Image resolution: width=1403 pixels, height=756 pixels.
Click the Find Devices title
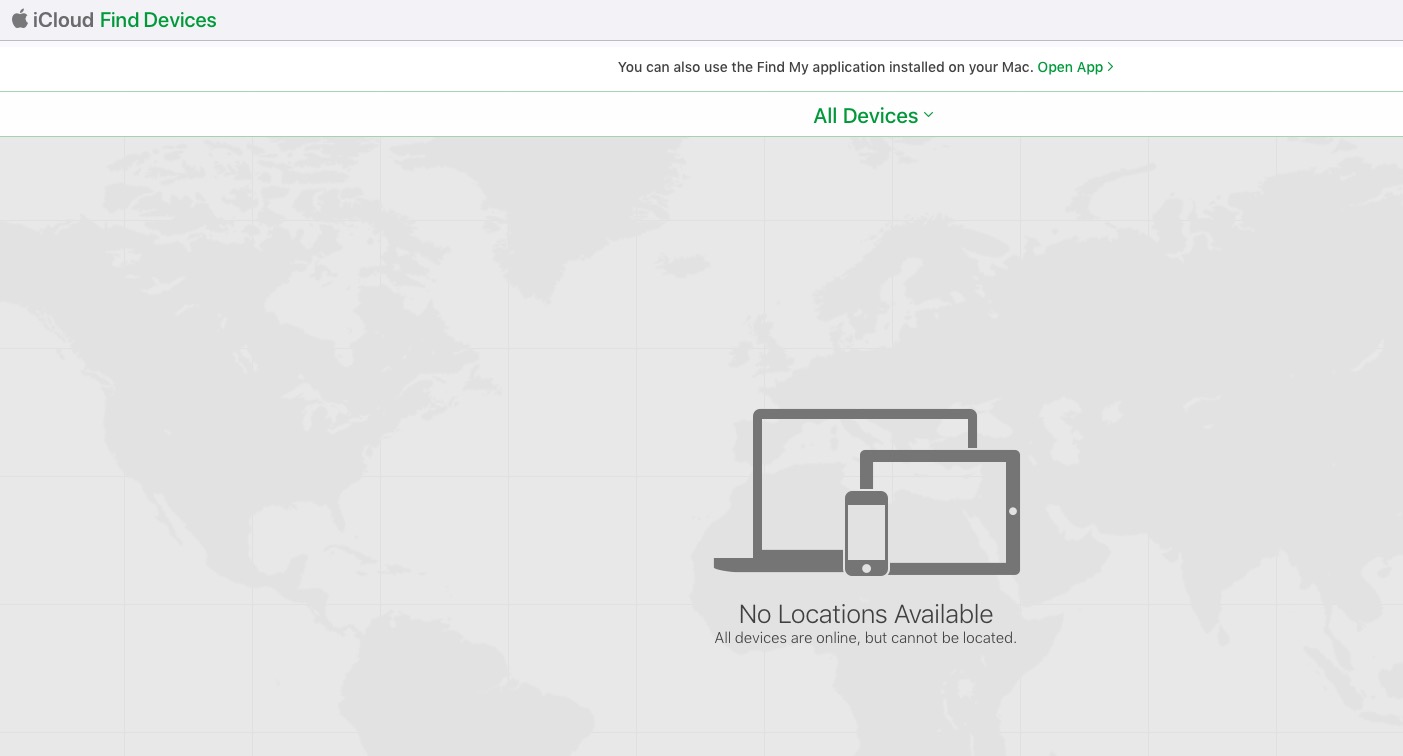click(x=158, y=20)
